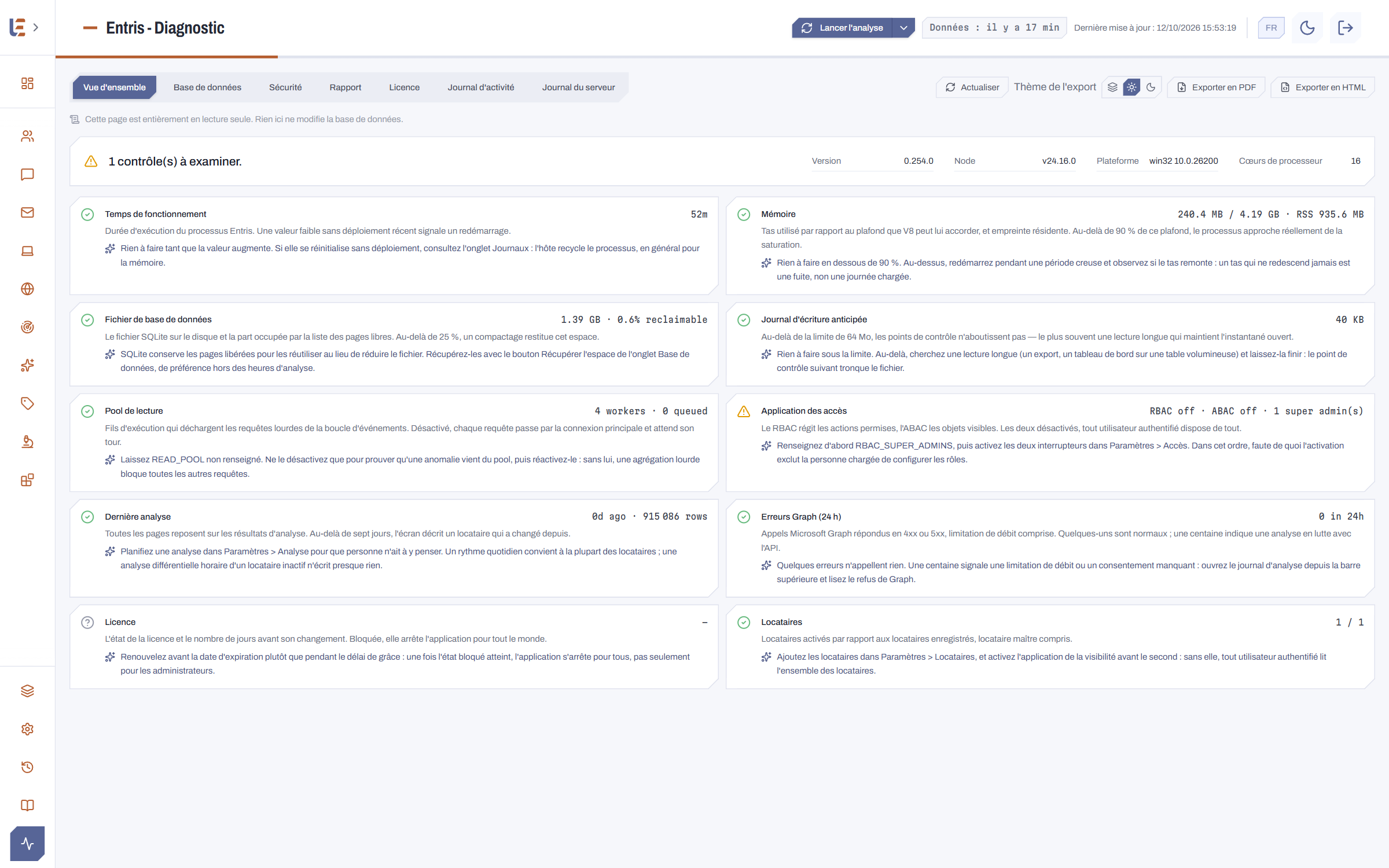Open the target radar icon in sidebar
The height and width of the screenshot is (868, 1389).
click(x=27, y=327)
